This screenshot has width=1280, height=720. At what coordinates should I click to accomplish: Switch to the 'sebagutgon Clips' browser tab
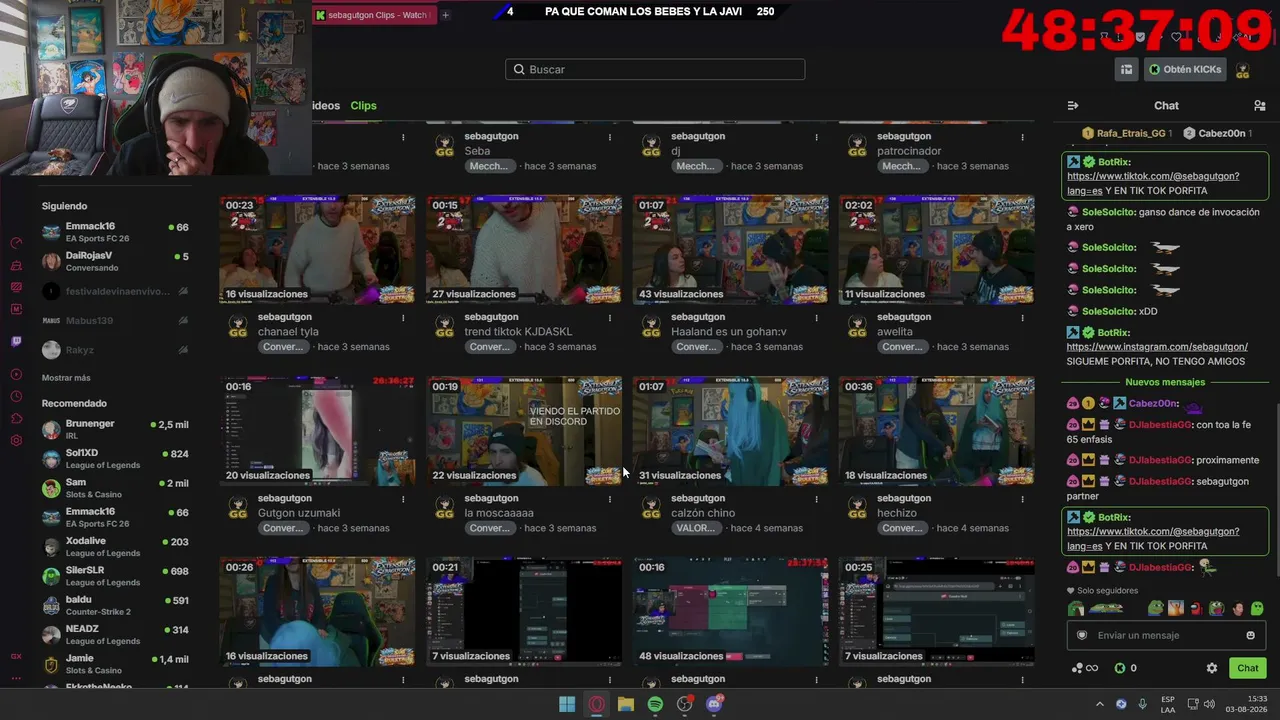coord(373,15)
